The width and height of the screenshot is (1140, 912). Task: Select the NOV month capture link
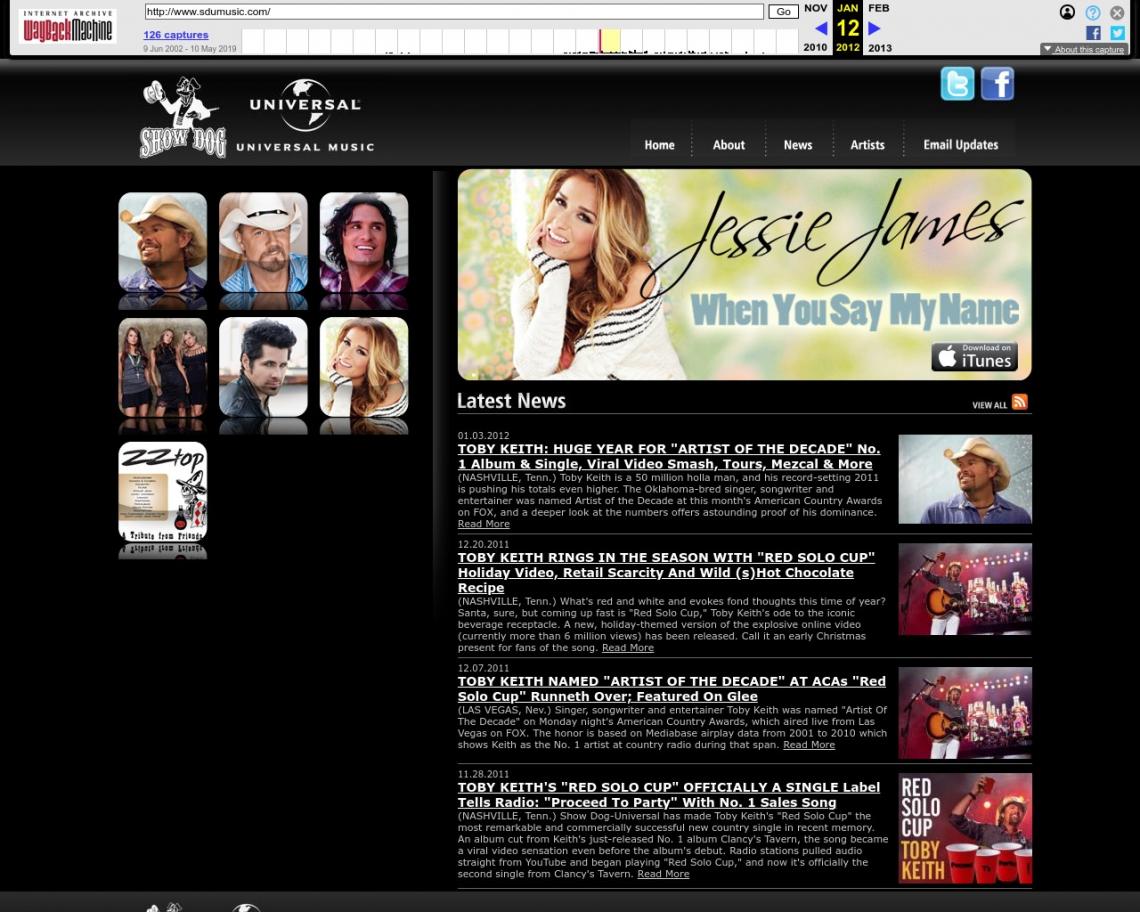815,8
